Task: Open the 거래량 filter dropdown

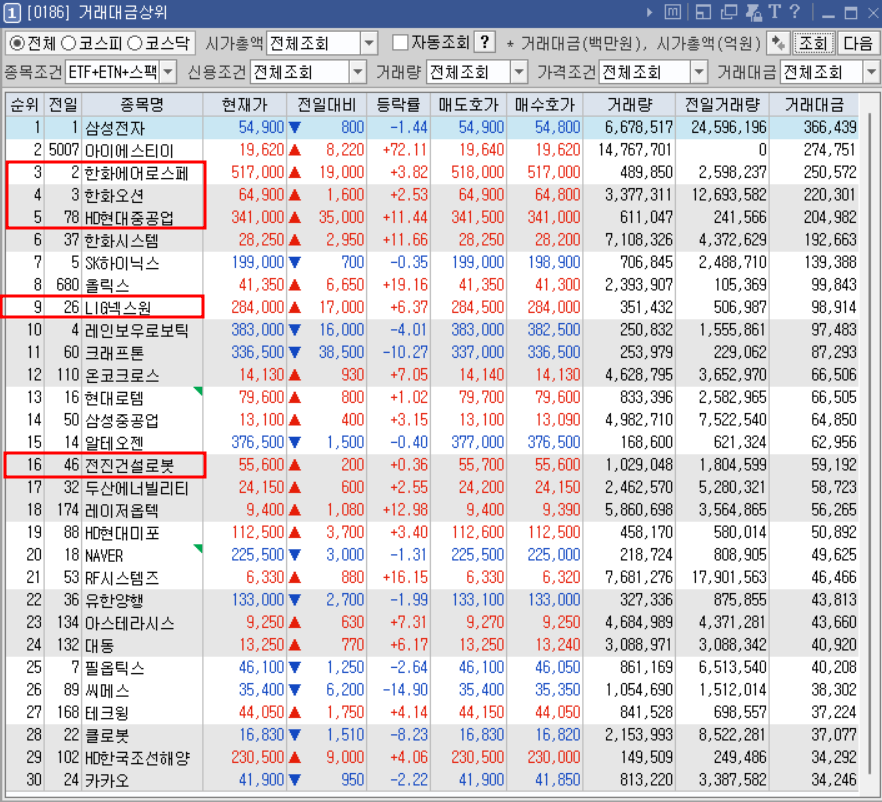Action: (x=519, y=72)
